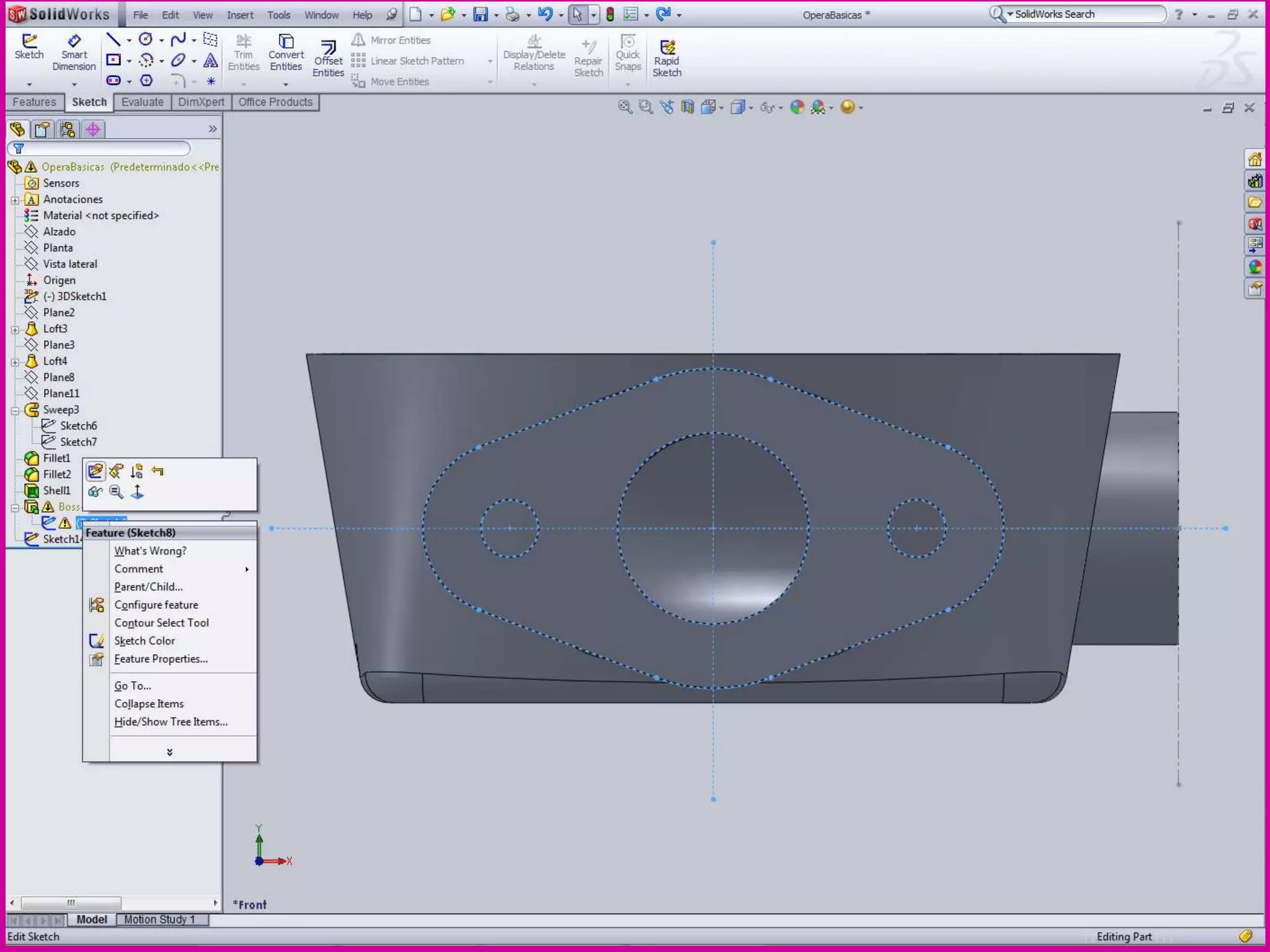Screen dimensions: 1270x952
Task: Open the Section View tool
Action: (x=687, y=107)
